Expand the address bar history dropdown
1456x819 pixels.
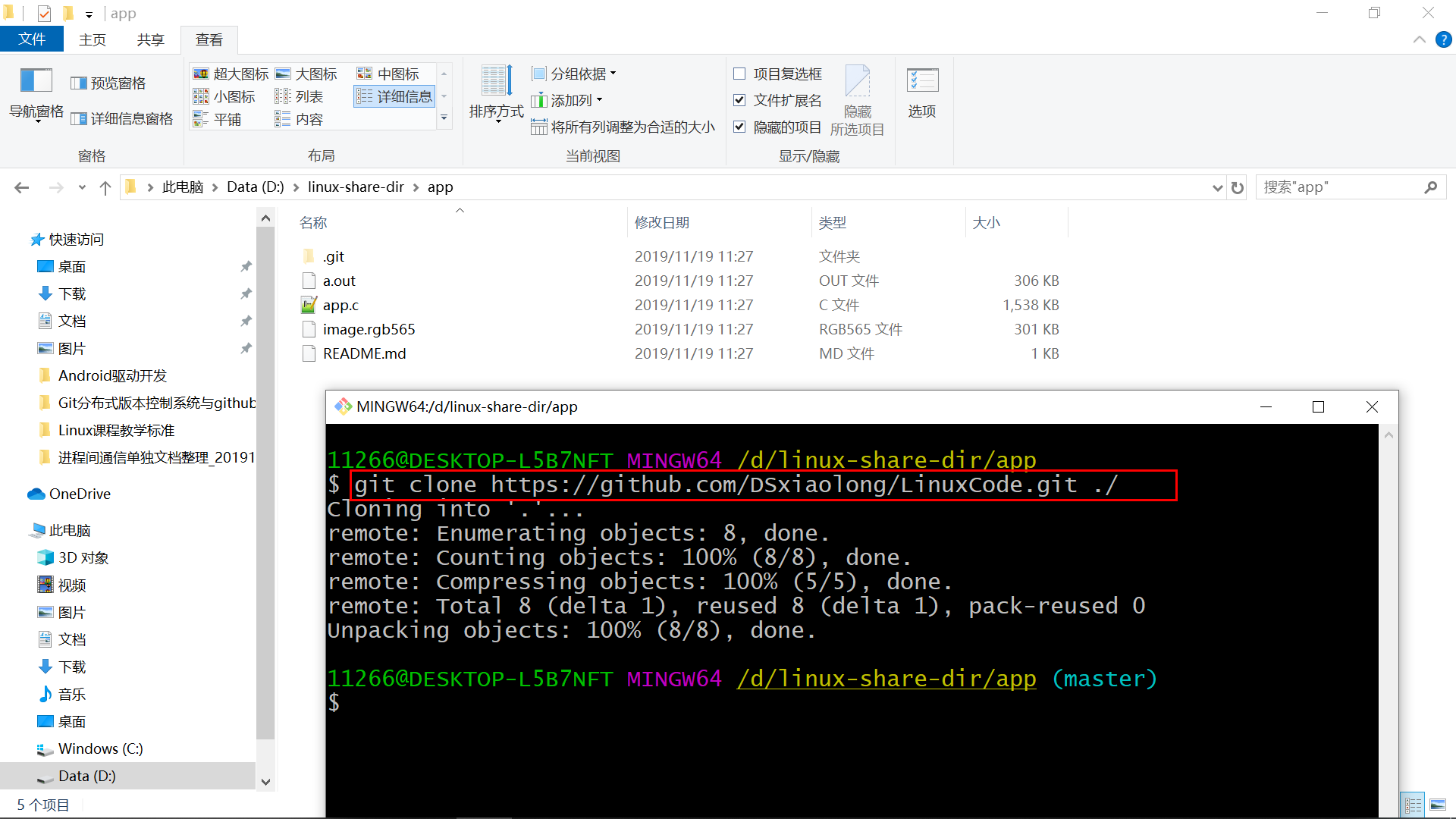(1217, 187)
